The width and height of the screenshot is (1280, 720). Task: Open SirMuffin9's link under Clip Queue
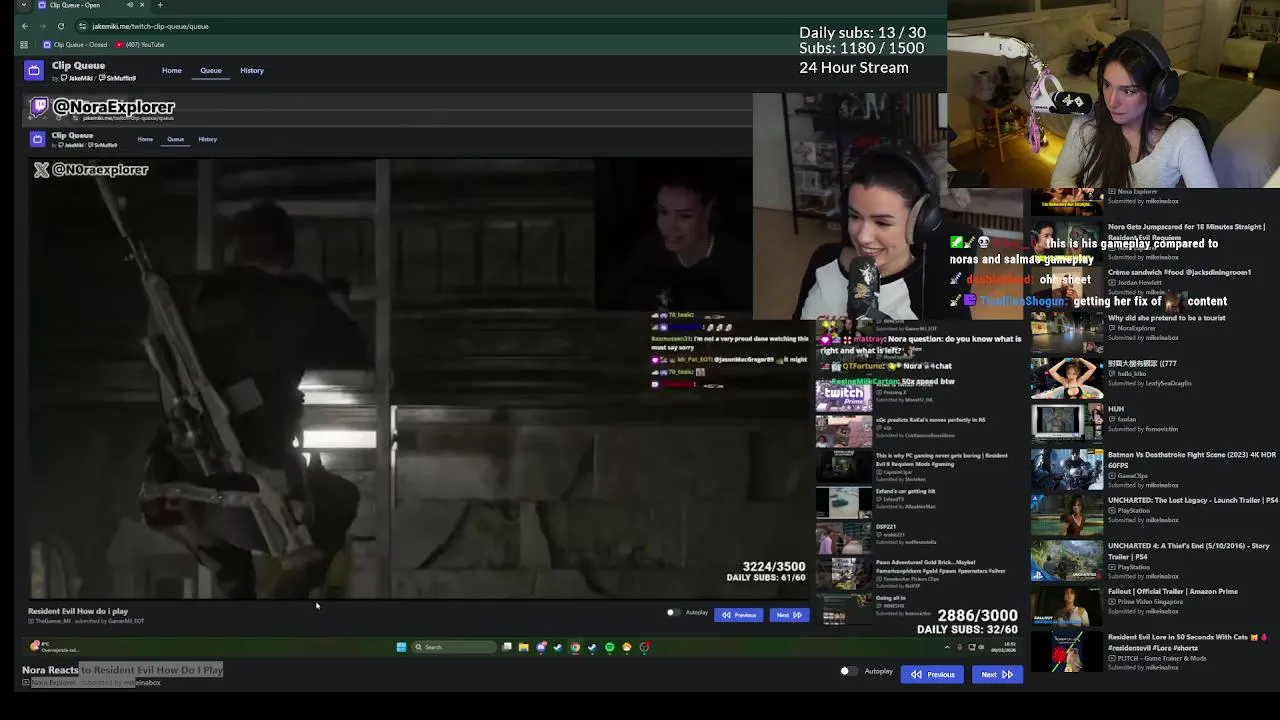119,78
